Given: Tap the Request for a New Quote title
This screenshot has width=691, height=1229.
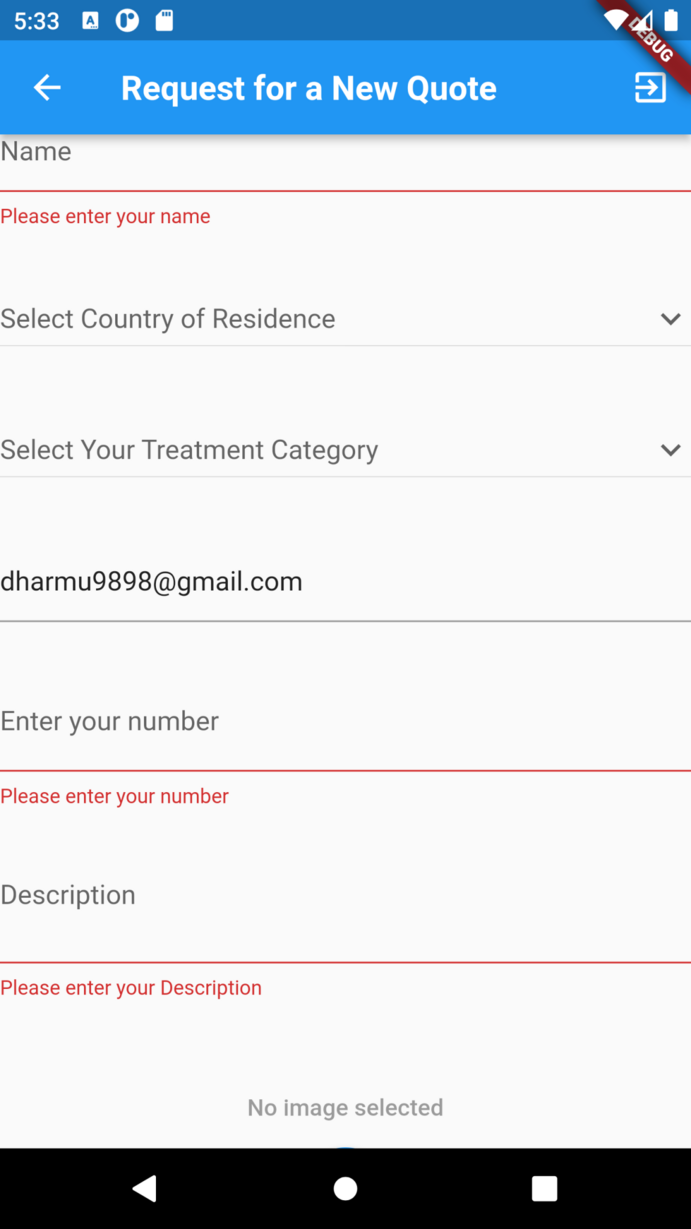Looking at the screenshot, I should (x=309, y=88).
